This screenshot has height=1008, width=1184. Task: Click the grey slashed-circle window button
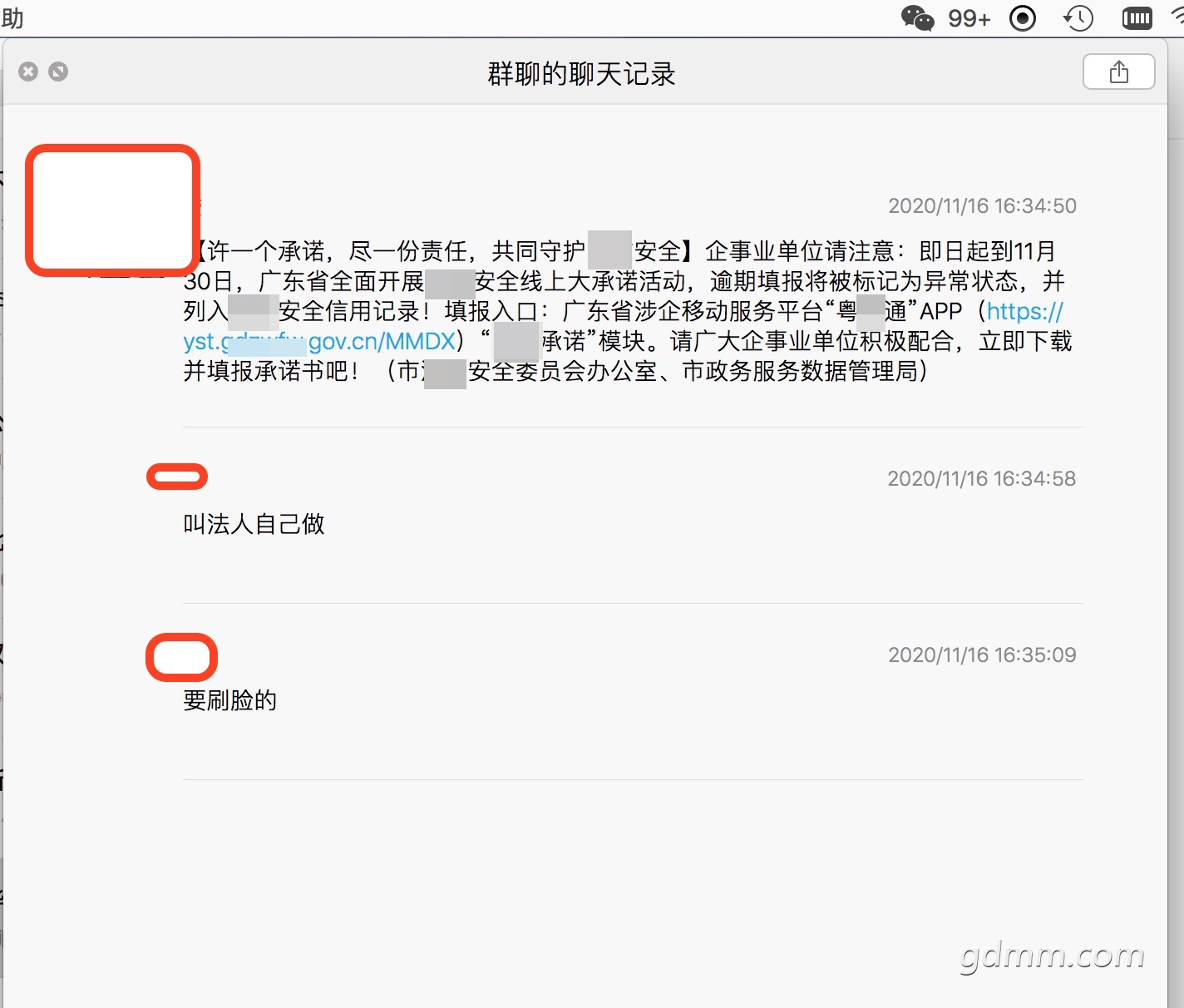coord(58,72)
